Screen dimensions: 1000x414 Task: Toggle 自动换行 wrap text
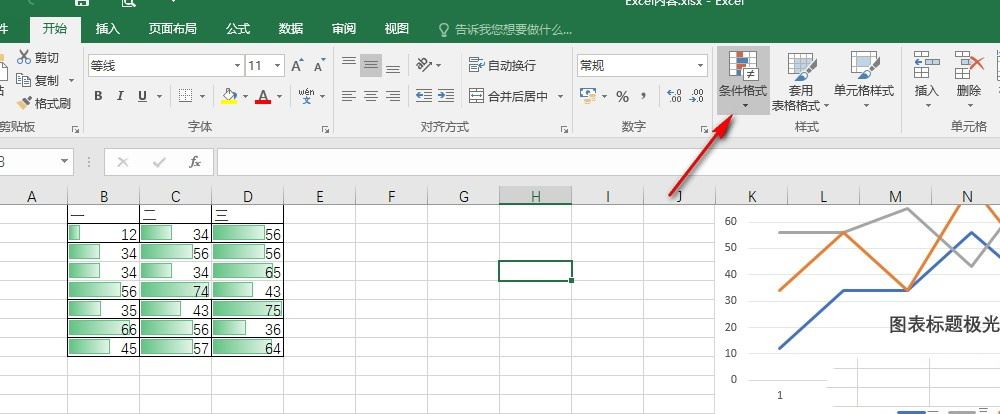click(x=502, y=66)
